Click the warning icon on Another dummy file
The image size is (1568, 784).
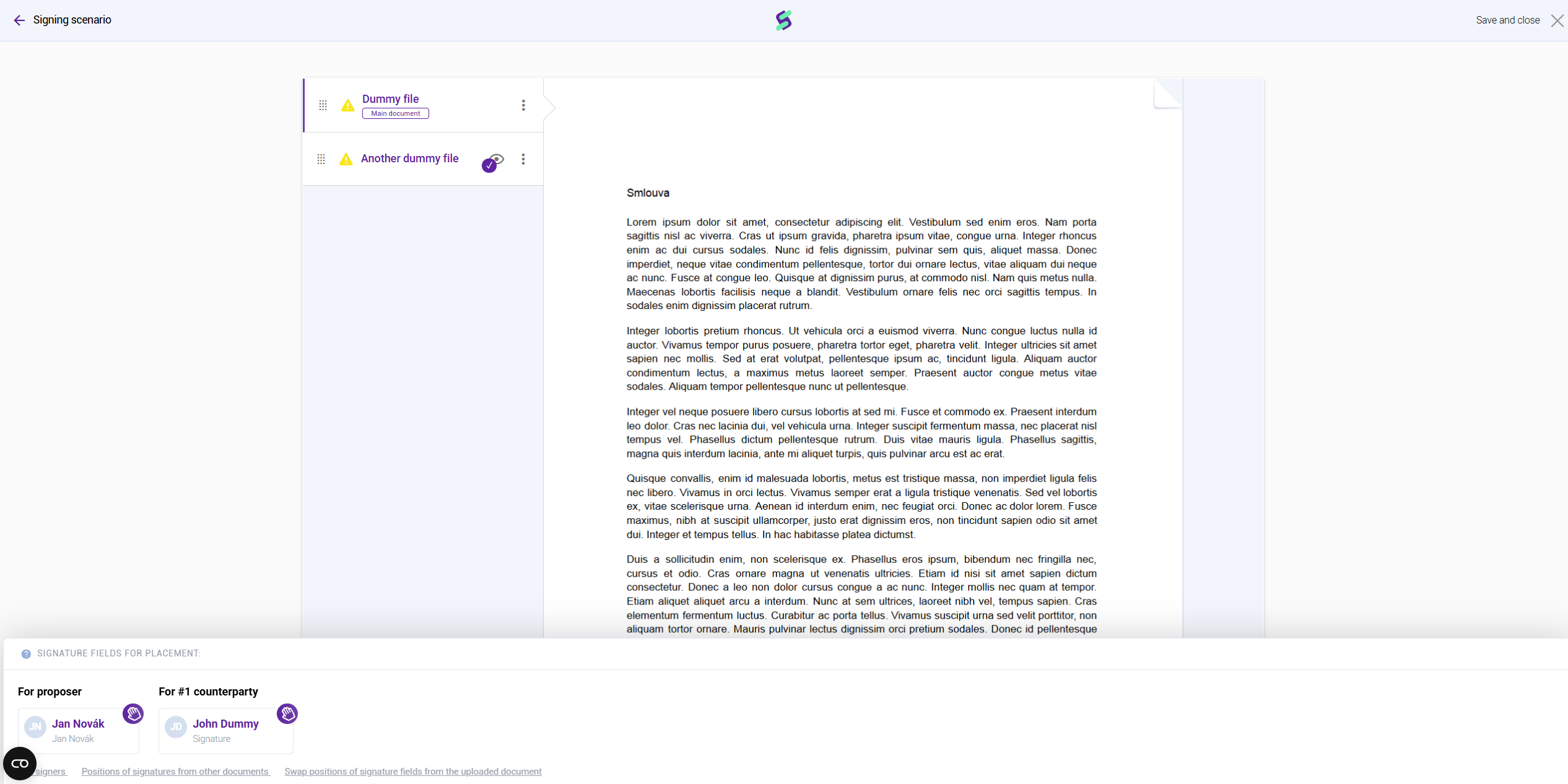(346, 159)
